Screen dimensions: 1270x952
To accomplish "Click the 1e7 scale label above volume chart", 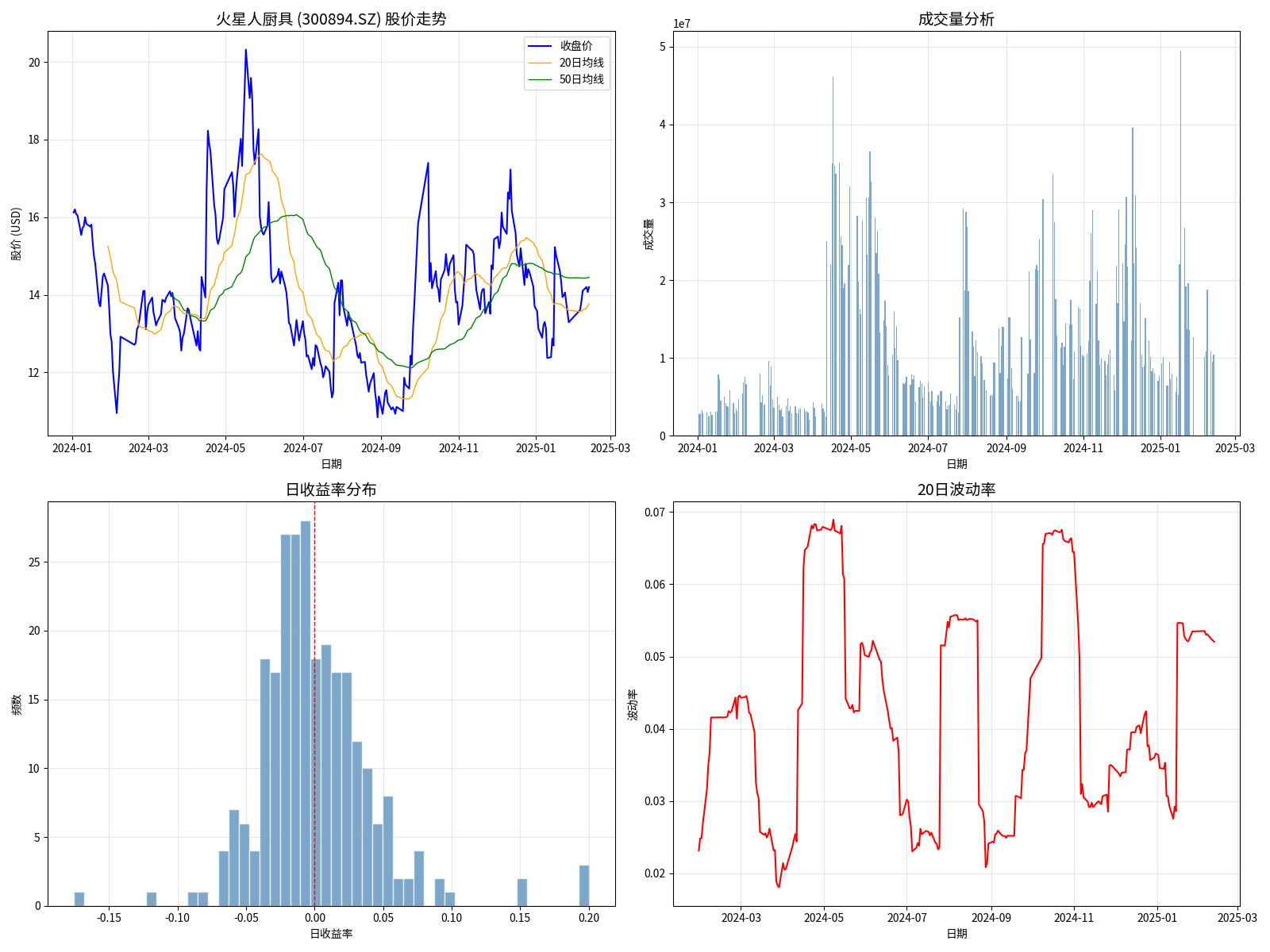I will point(682,24).
